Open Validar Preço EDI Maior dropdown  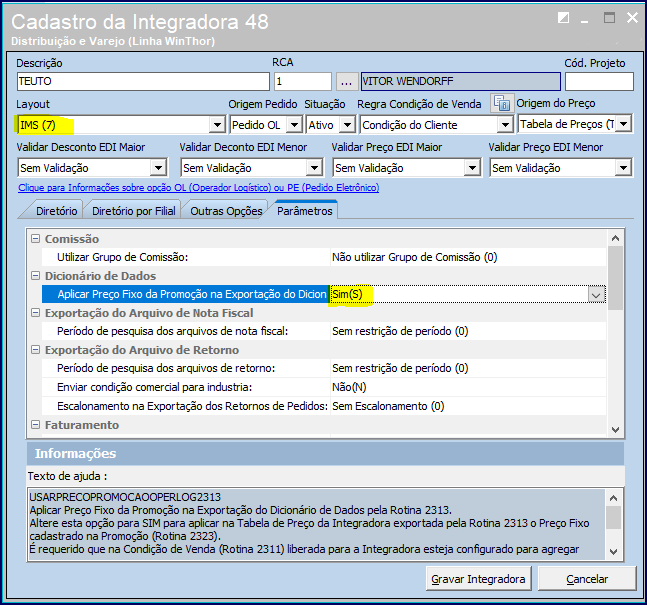point(472,168)
